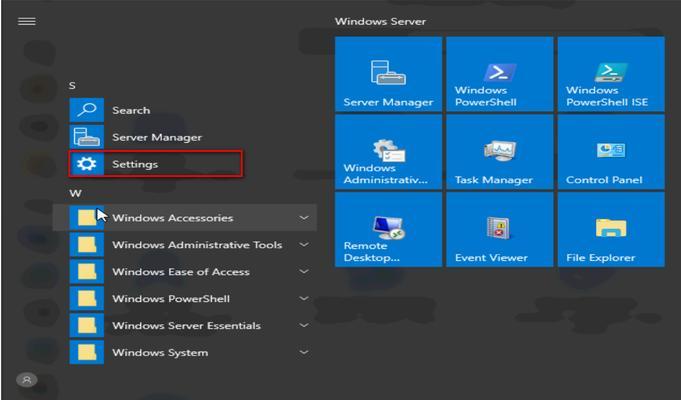
Task: Expand the Windows Accessories folder chevron
Action: click(x=304, y=218)
